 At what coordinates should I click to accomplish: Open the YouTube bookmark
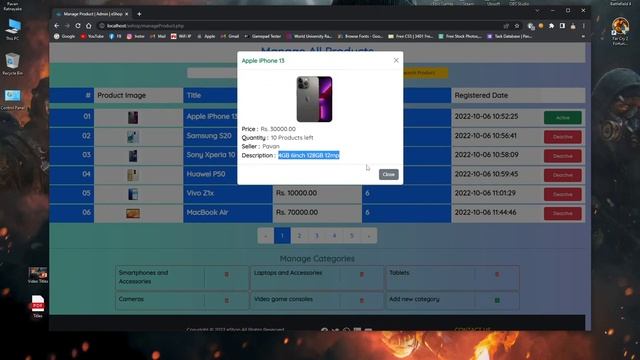point(92,36)
